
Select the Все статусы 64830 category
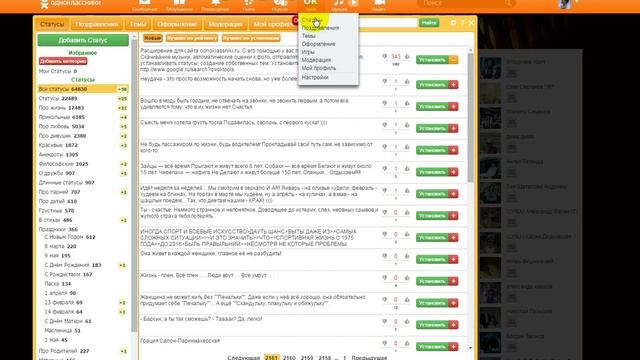click(83, 89)
